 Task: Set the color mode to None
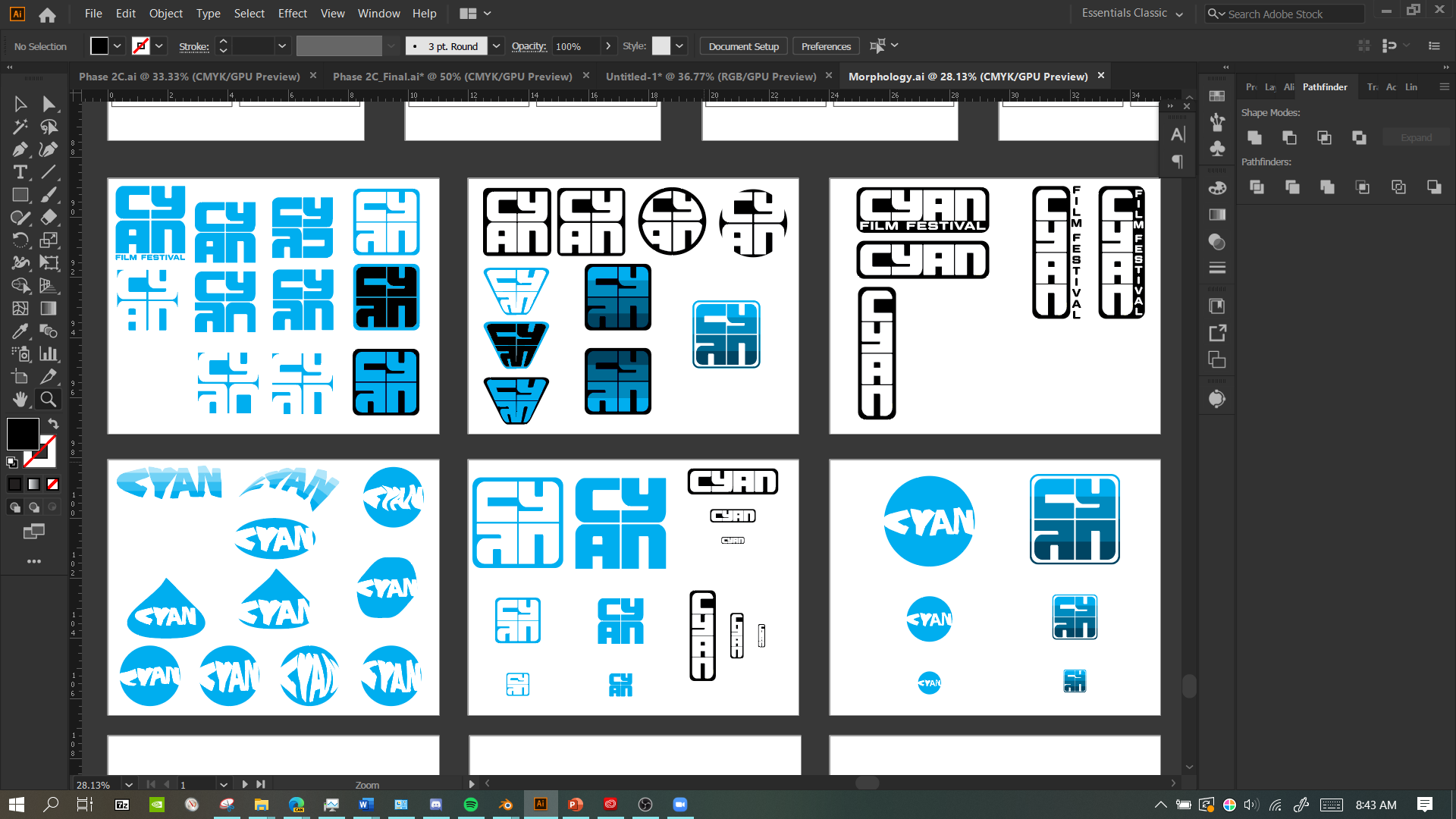pos(52,485)
